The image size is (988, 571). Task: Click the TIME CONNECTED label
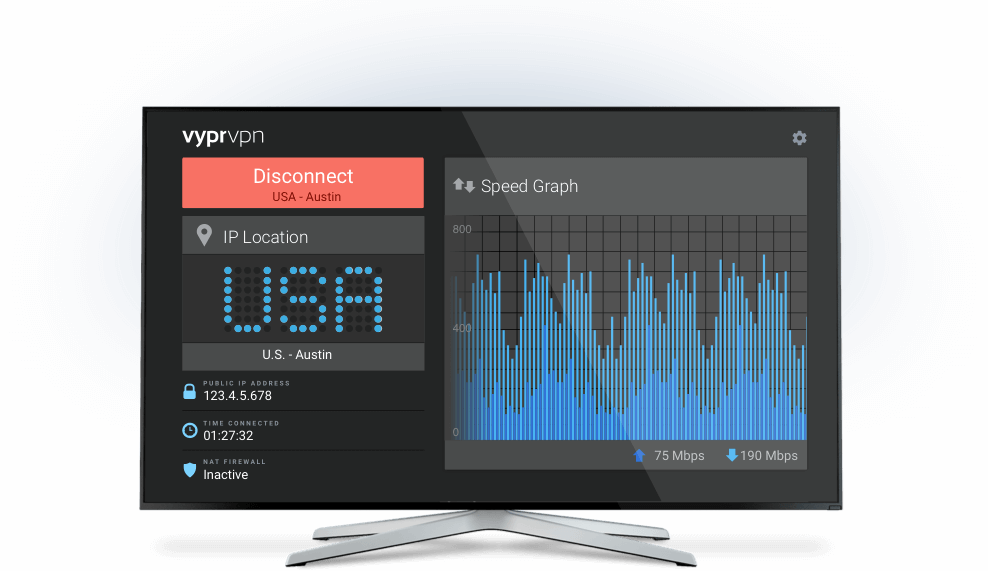click(x=241, y=424)
